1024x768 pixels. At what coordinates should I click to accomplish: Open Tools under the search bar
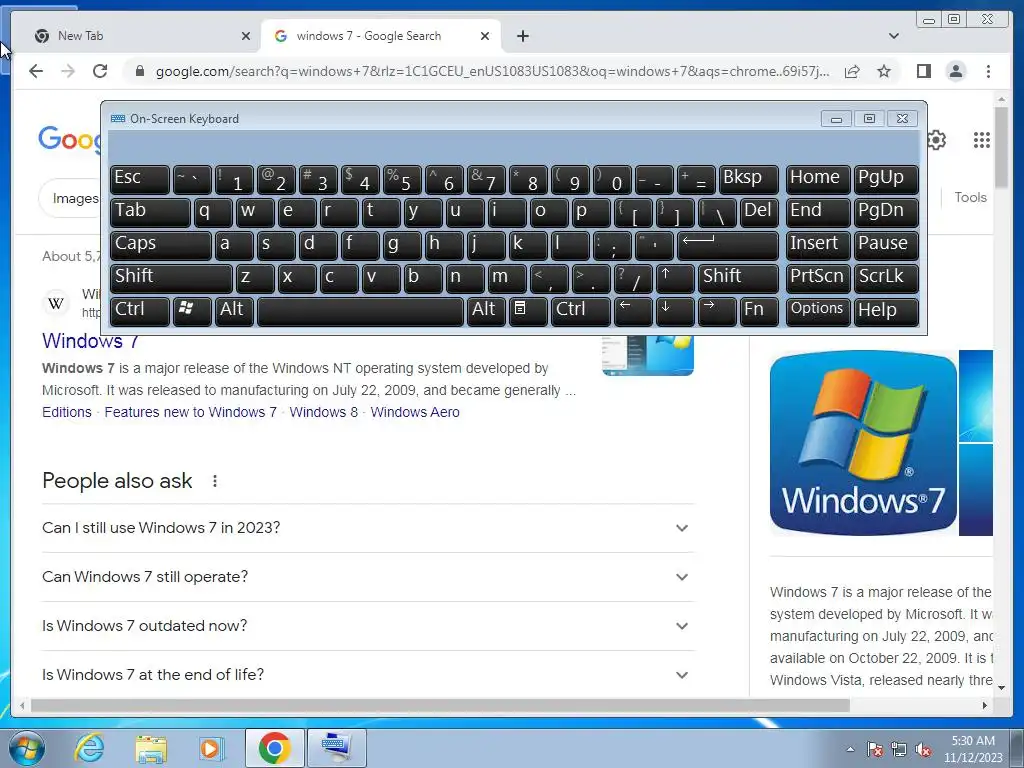[x=970, y=197]
